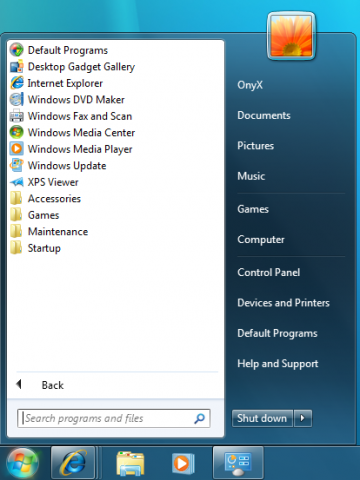Click the Windows Fax and Scan icon
This screenshot has width=360, height=480.
[x=16, y=116]
